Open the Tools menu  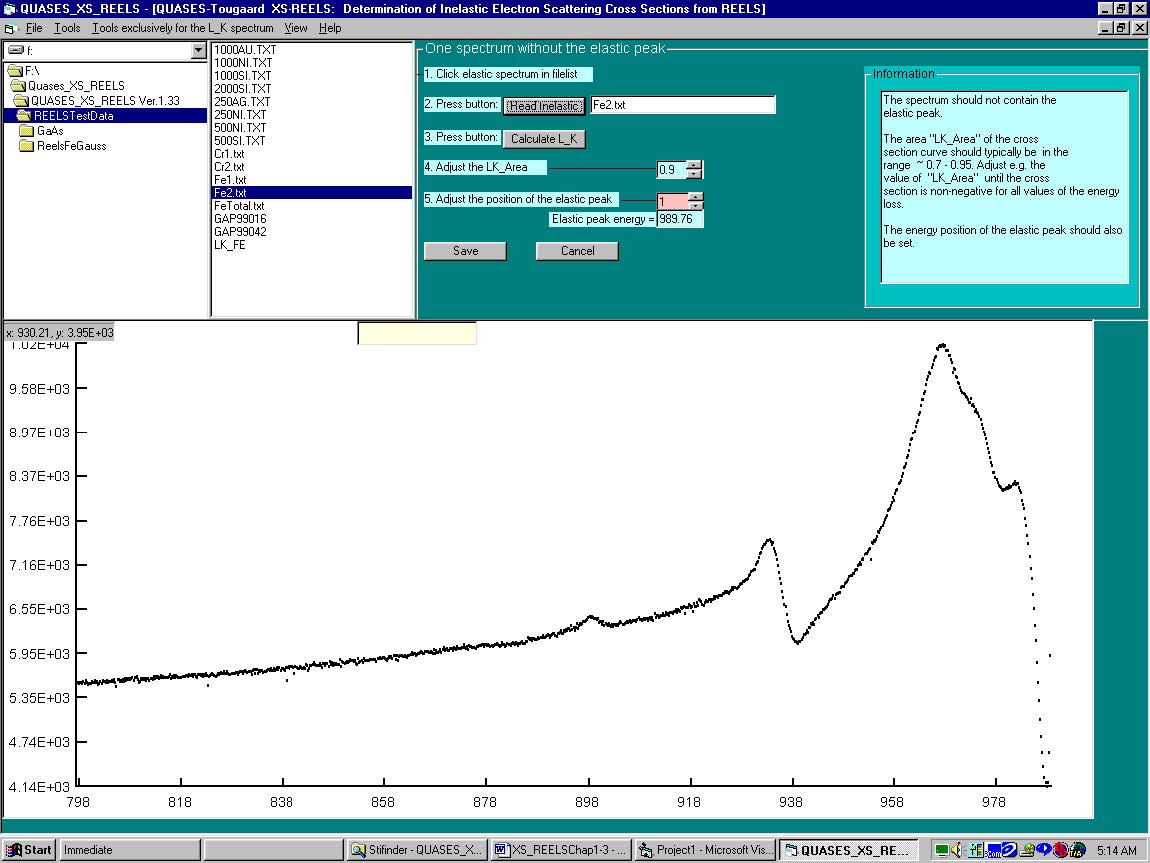(67, 28)
